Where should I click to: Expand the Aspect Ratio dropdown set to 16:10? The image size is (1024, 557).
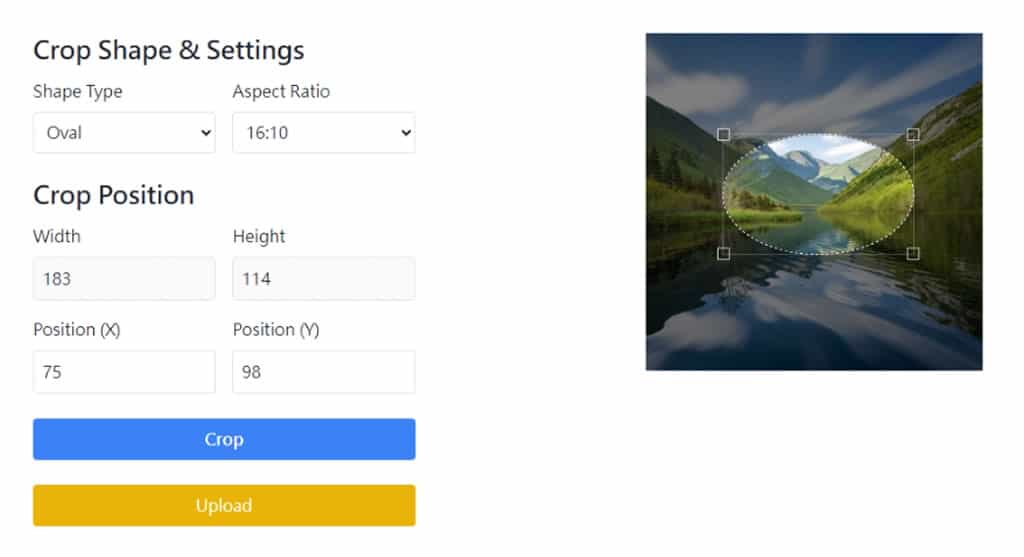tap(324, 133)
